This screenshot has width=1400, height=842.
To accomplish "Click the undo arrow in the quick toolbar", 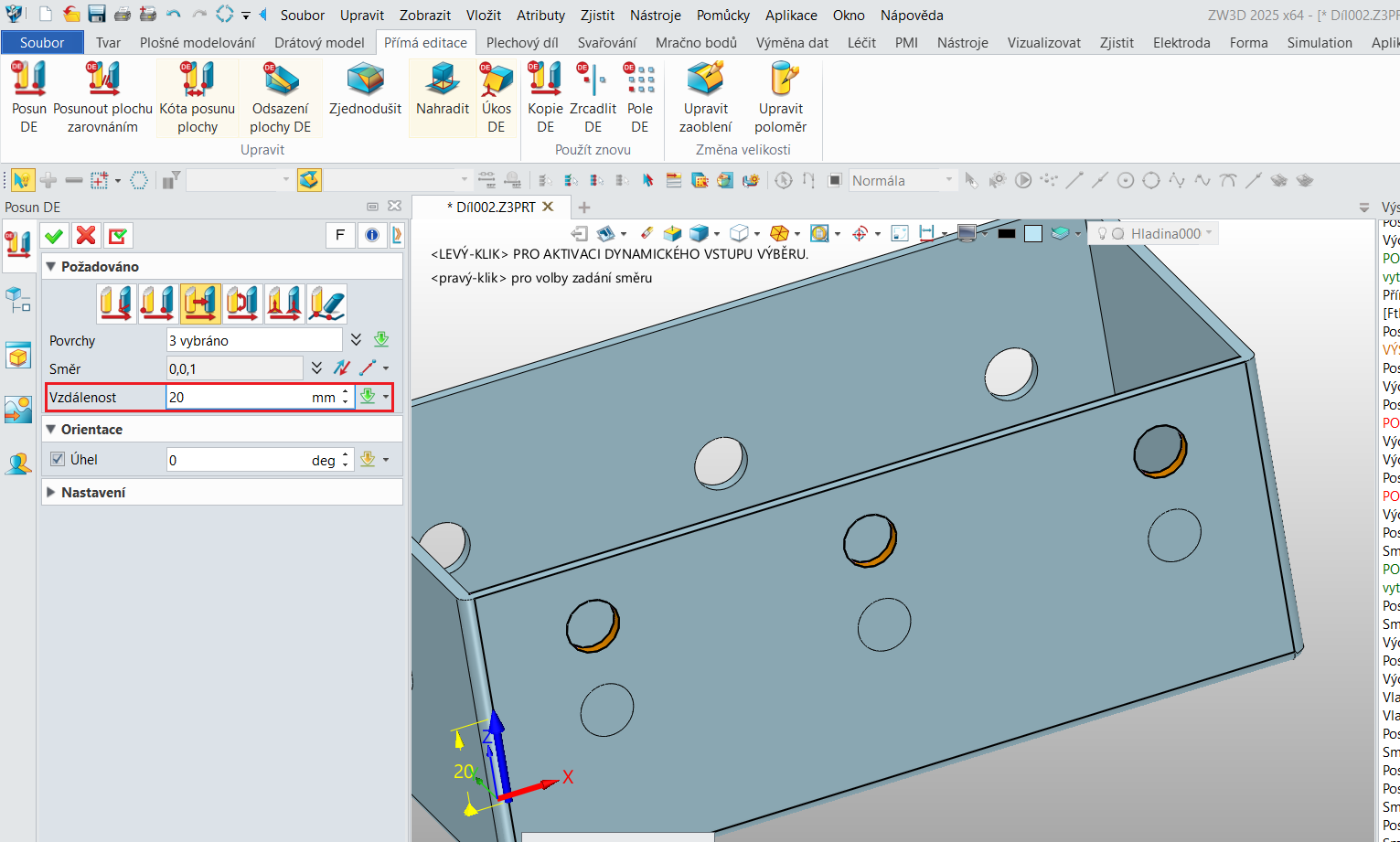I will (x=173, y=15).
